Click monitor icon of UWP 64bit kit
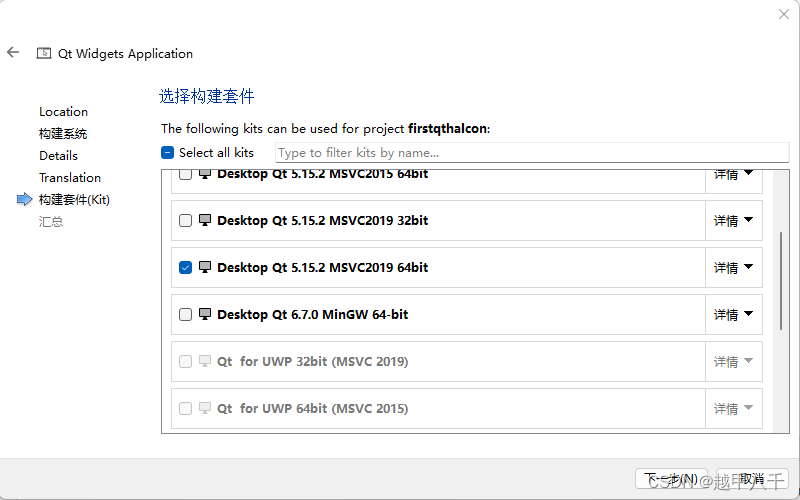This screenshot has height=500, width=800. pyautogui.click(x=205, y=408)
